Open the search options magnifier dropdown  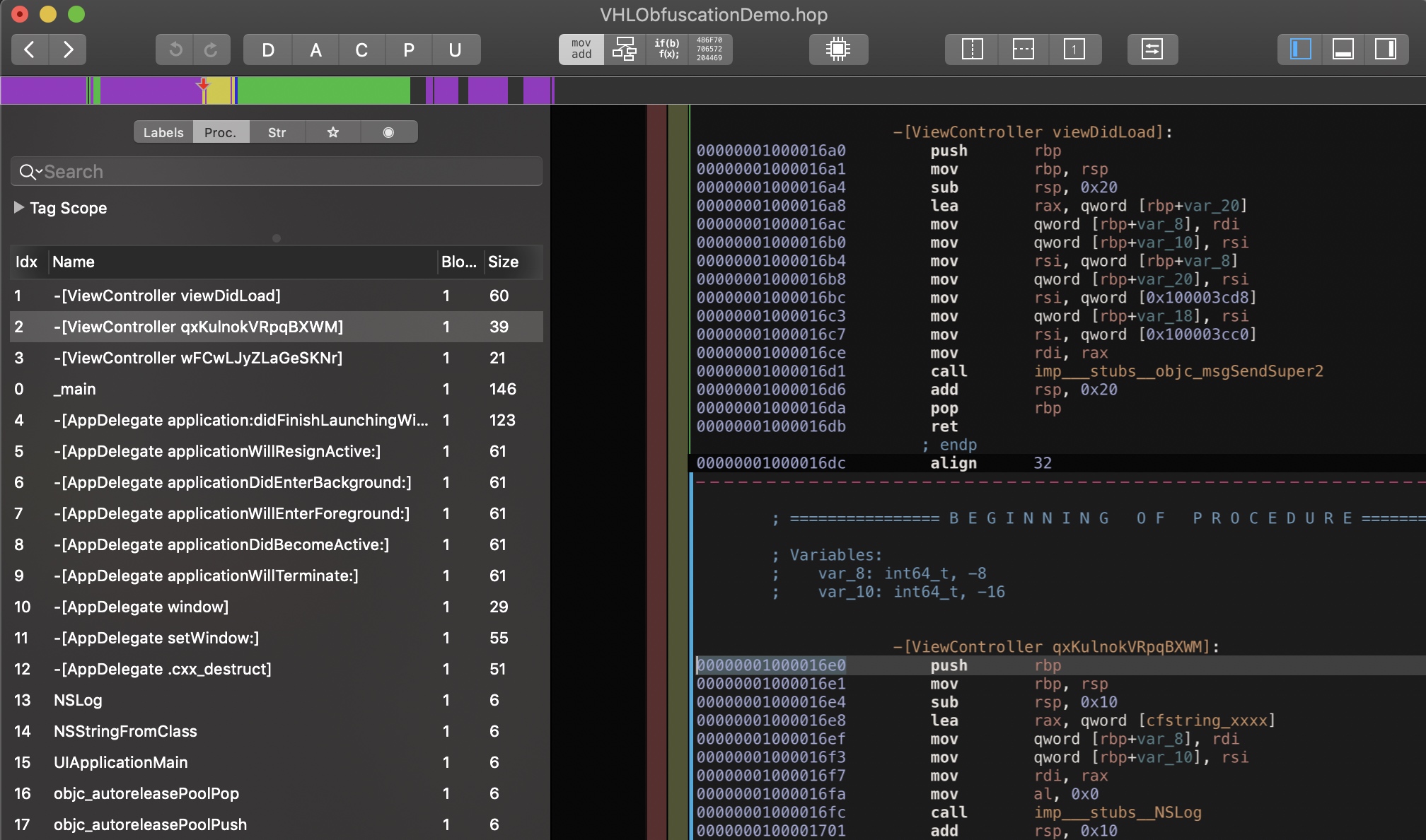pyautogui.click(x=30, y=172)
